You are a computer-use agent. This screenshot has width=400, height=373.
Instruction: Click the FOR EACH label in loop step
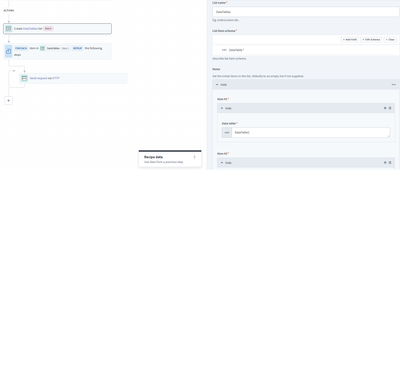click(x=21, y=48)
